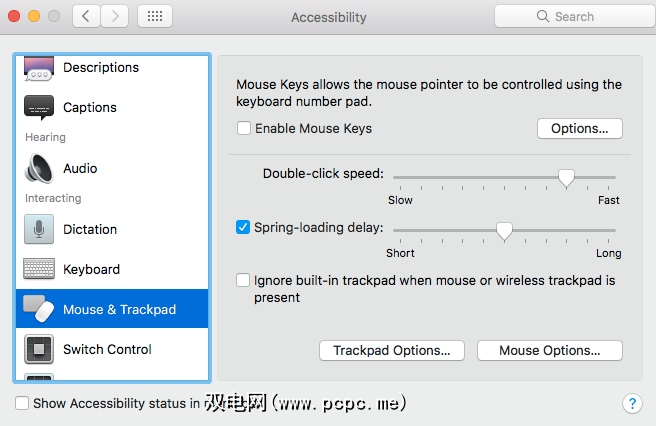The width and height of the screenshot is (656, 426).
Task: Click the Mouse & Trackpad icon
Action: tap(39, 309)
